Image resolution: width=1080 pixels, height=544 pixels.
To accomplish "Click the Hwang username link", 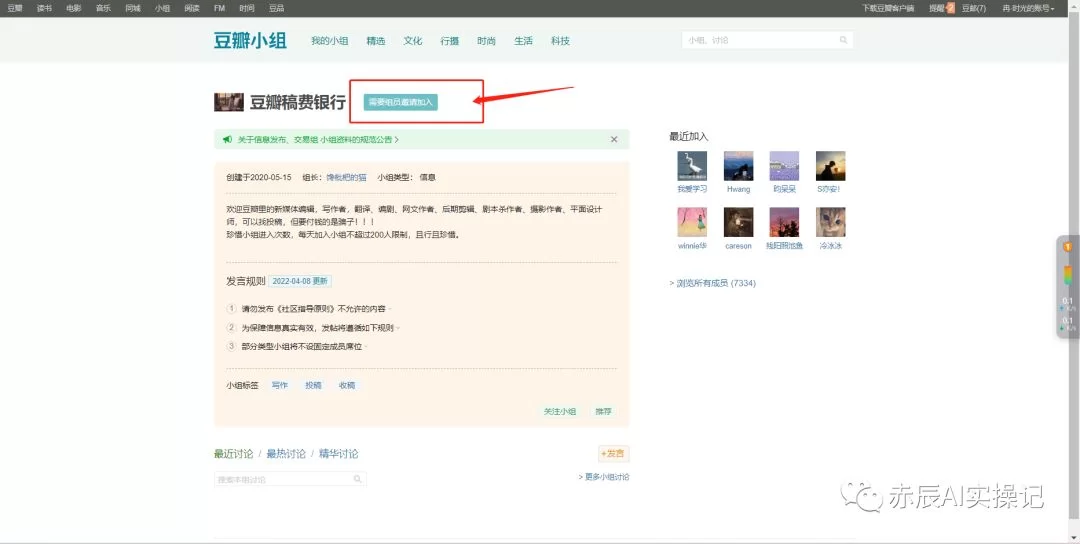I will pos(738,189).
